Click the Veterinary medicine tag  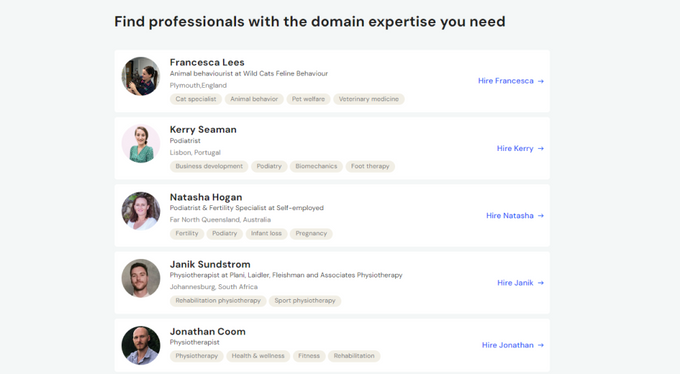coord(369,99)
